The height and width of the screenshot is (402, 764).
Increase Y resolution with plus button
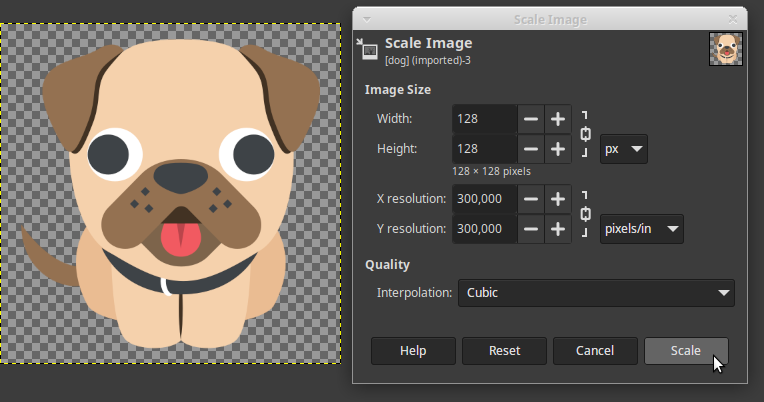558,229
